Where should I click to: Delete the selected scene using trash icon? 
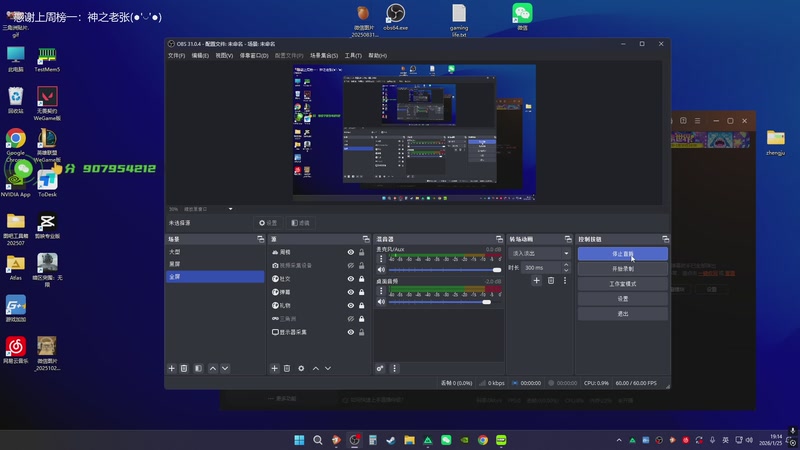coord(184,368)
